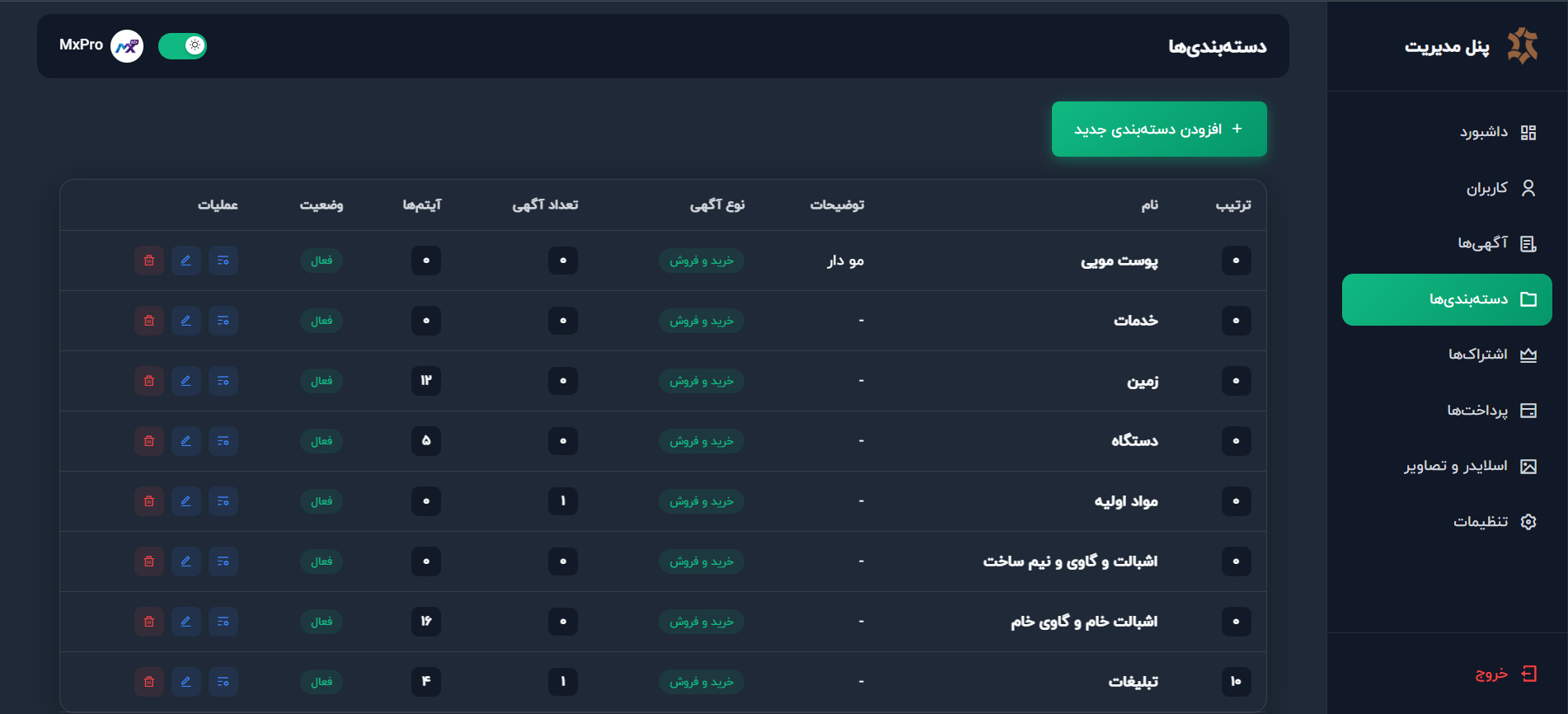This screenshot has height=714, width=1568.
Task: Open items list for دستگاه
Action: point(223,441)
